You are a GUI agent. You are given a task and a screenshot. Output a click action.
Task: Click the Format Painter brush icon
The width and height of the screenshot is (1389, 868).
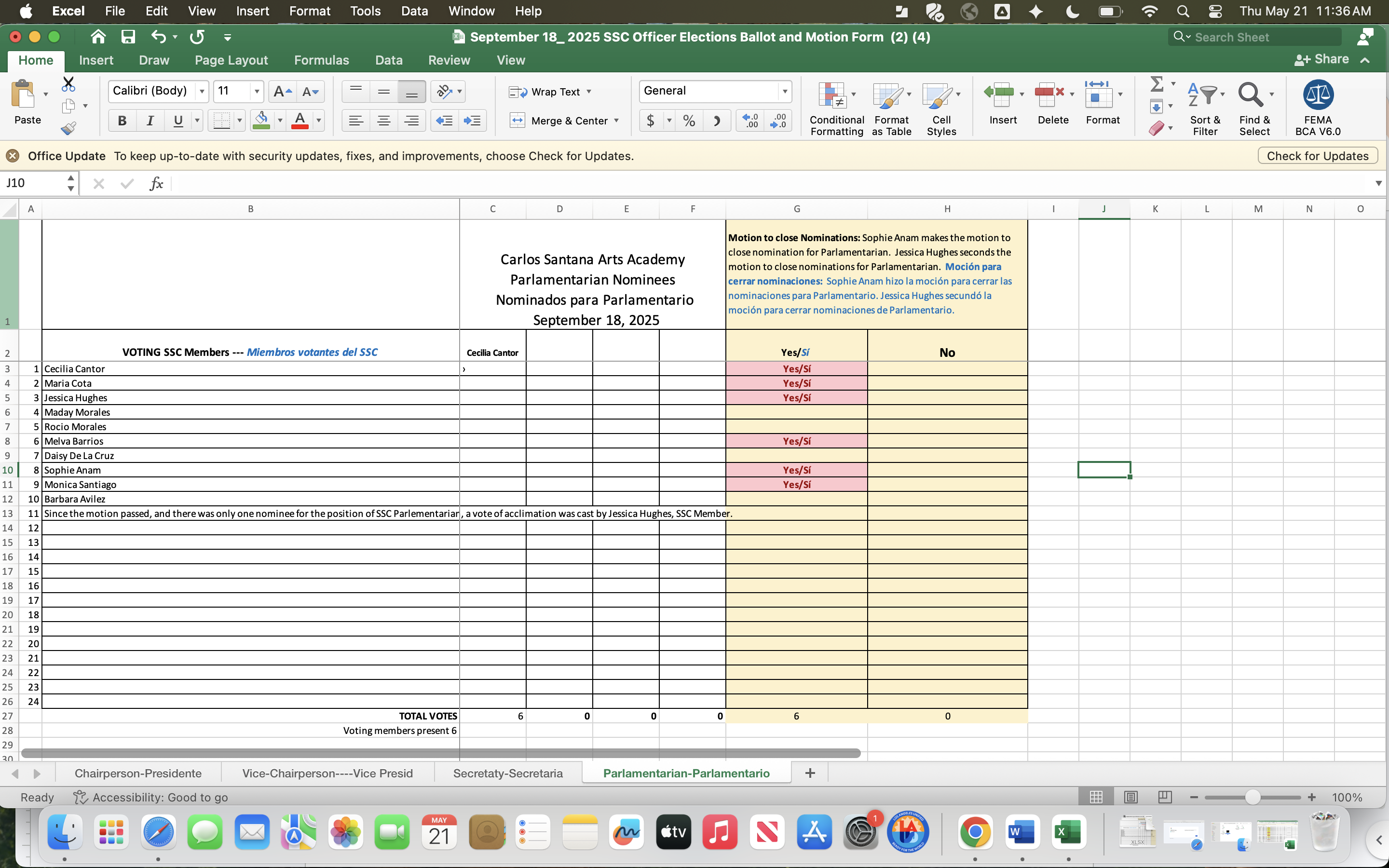(x=68, y=127)
